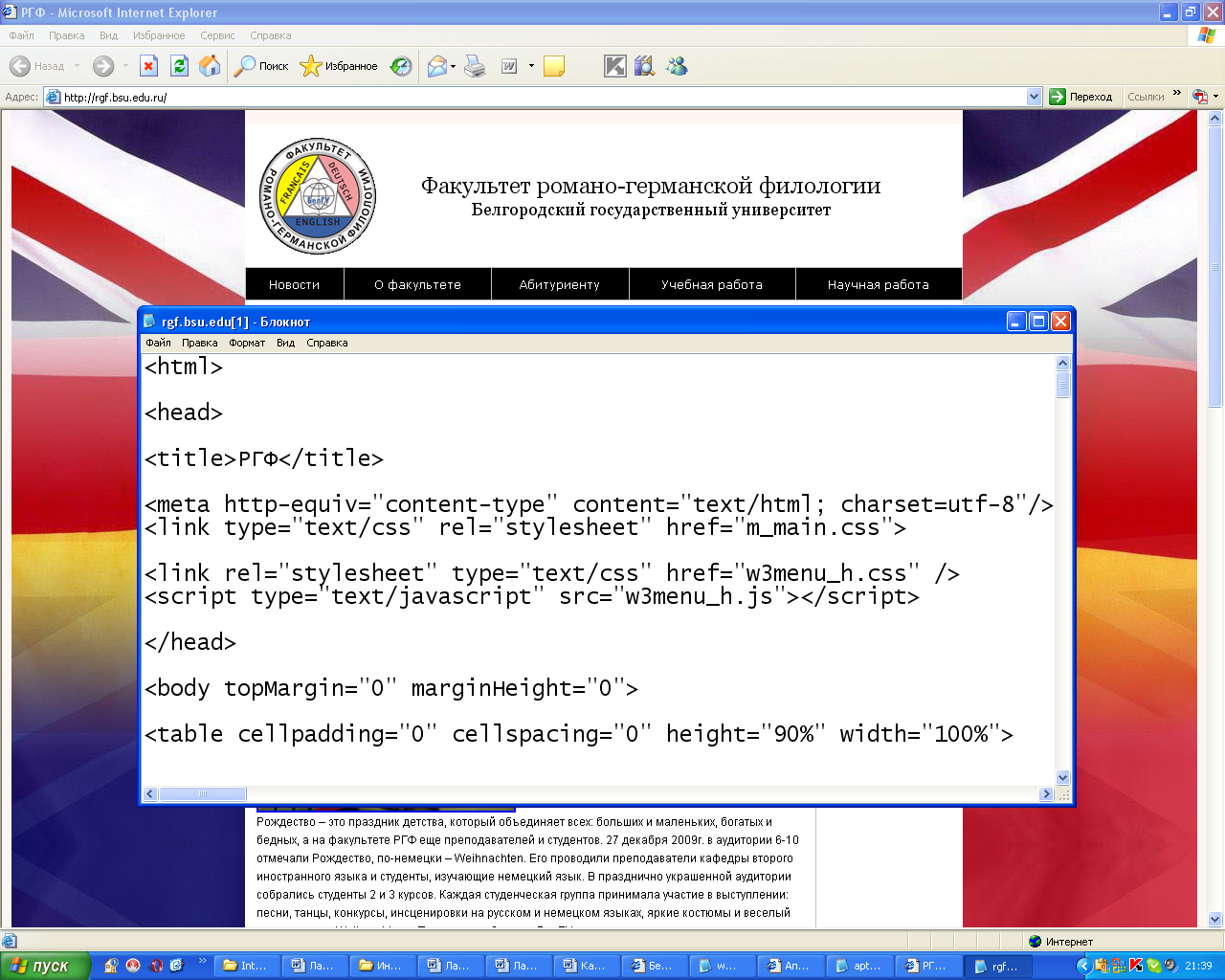Screen dimensions: 1225x980
Task: Expand quick launch overflow chevron
Action: (x=202, y=961)
